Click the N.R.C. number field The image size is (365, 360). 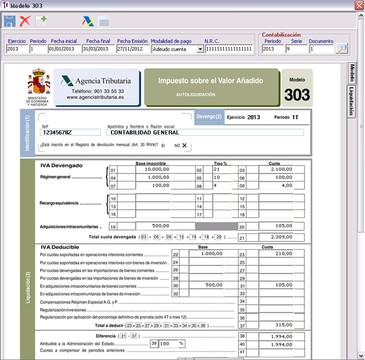click(229, 49)
